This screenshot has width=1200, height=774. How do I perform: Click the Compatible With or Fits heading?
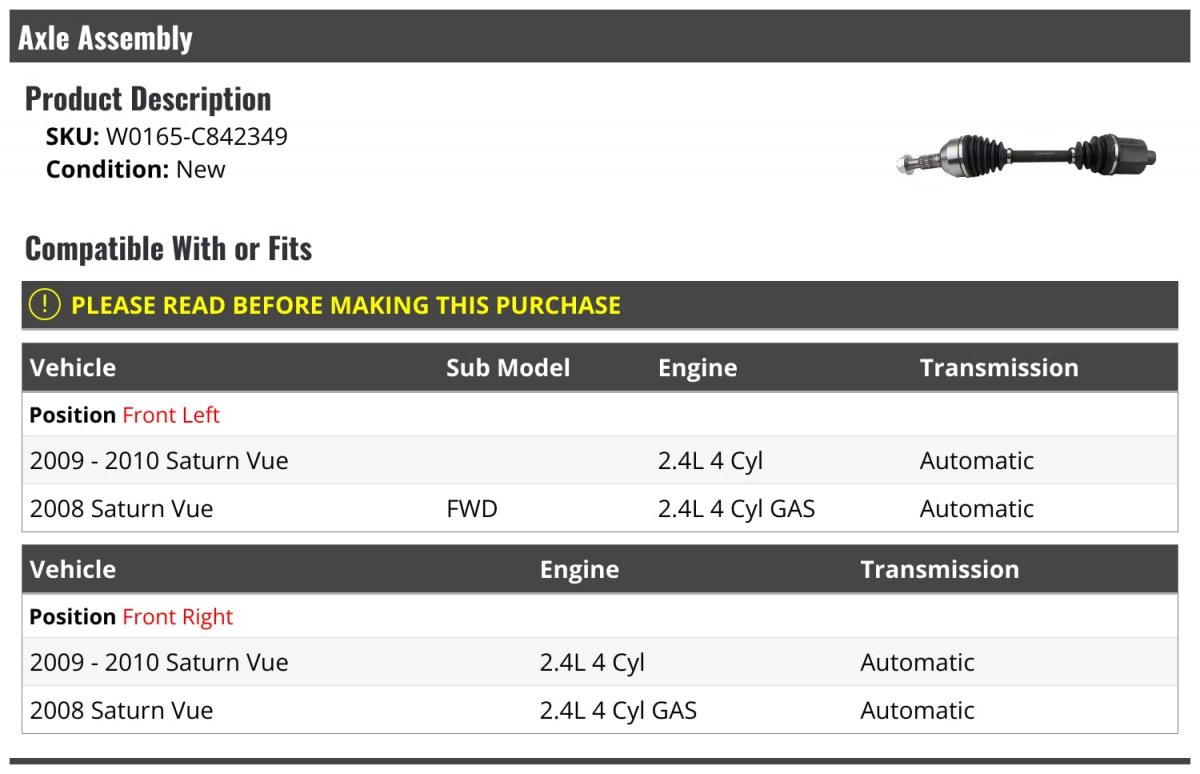point(168,248)
